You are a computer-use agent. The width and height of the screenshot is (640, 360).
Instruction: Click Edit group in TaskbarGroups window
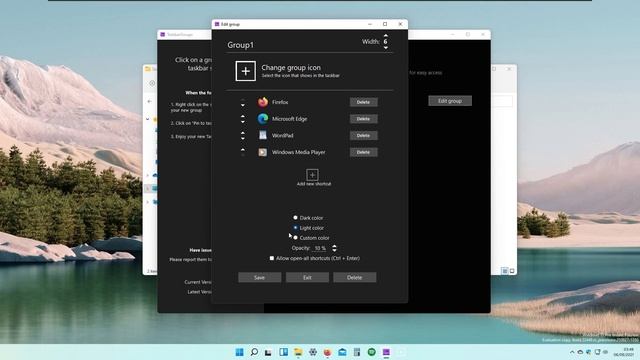[x=450, y=101]
